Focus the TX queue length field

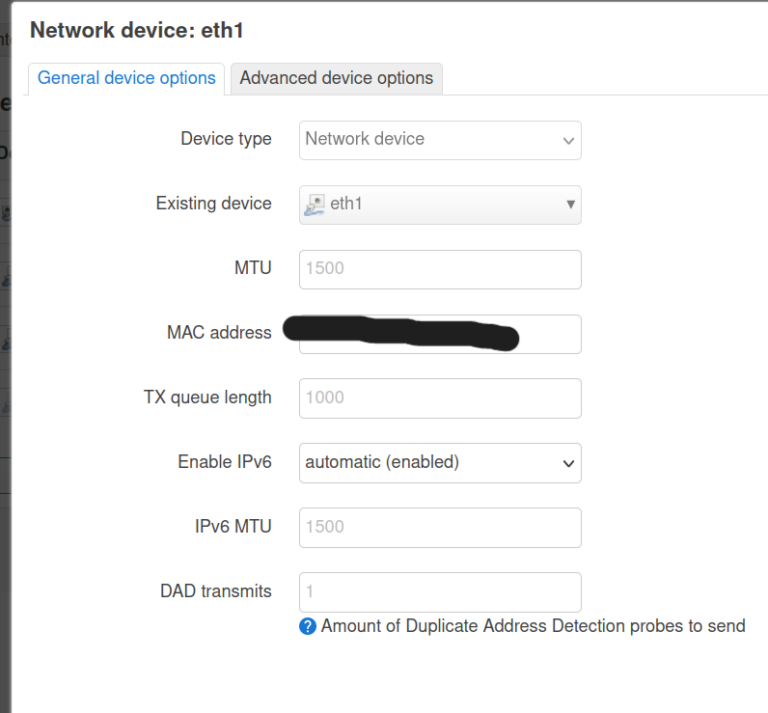[x=440, y=398]
